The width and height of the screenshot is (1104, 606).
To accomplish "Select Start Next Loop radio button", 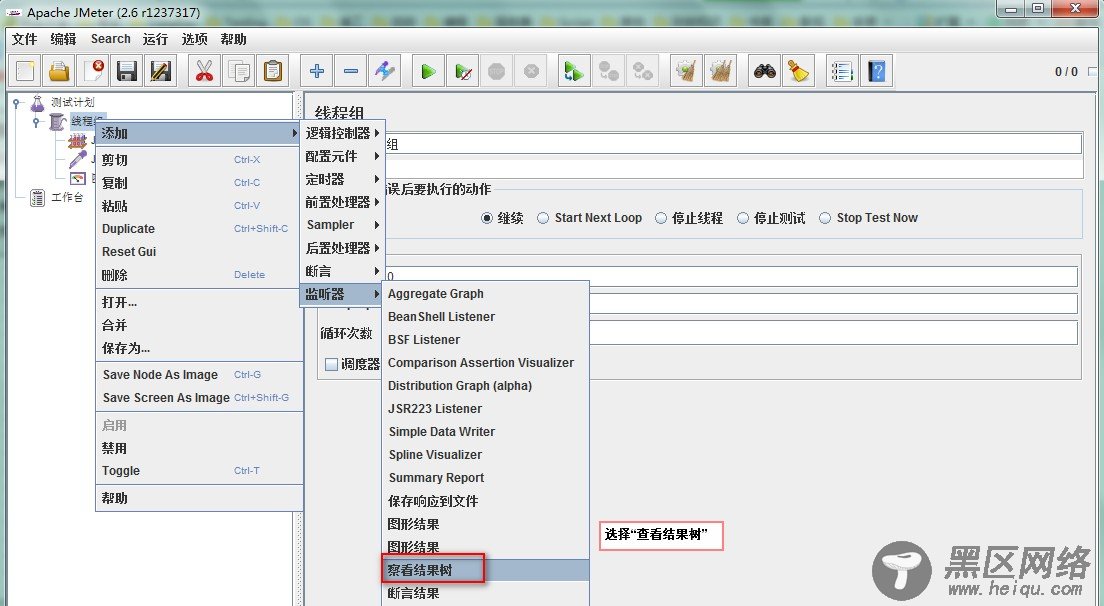I will point(543,218).
